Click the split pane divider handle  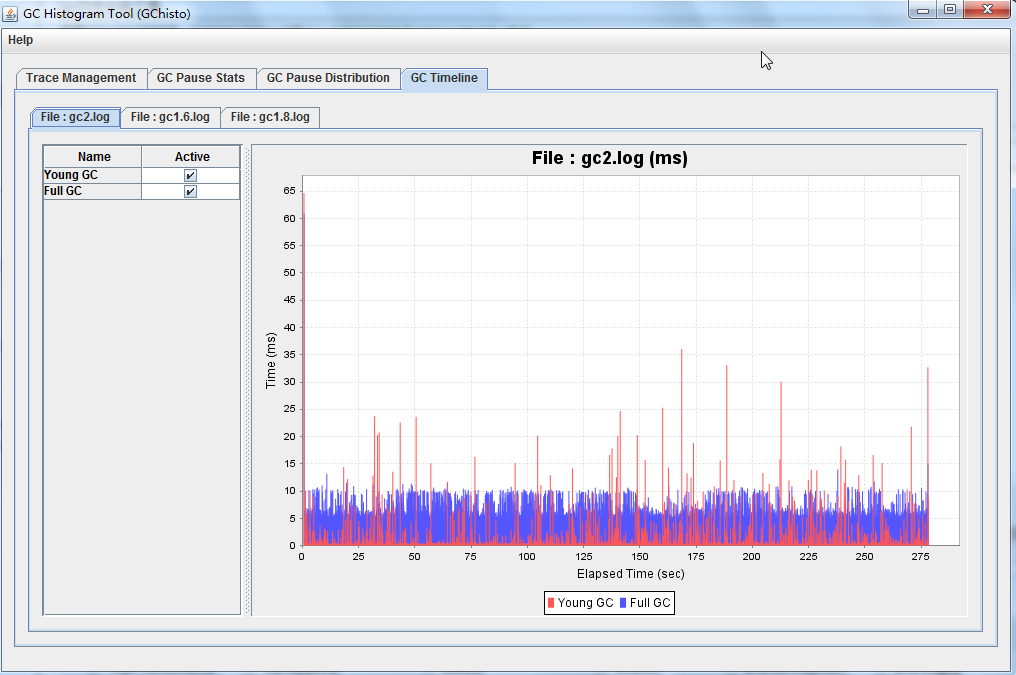pos(247,380)
